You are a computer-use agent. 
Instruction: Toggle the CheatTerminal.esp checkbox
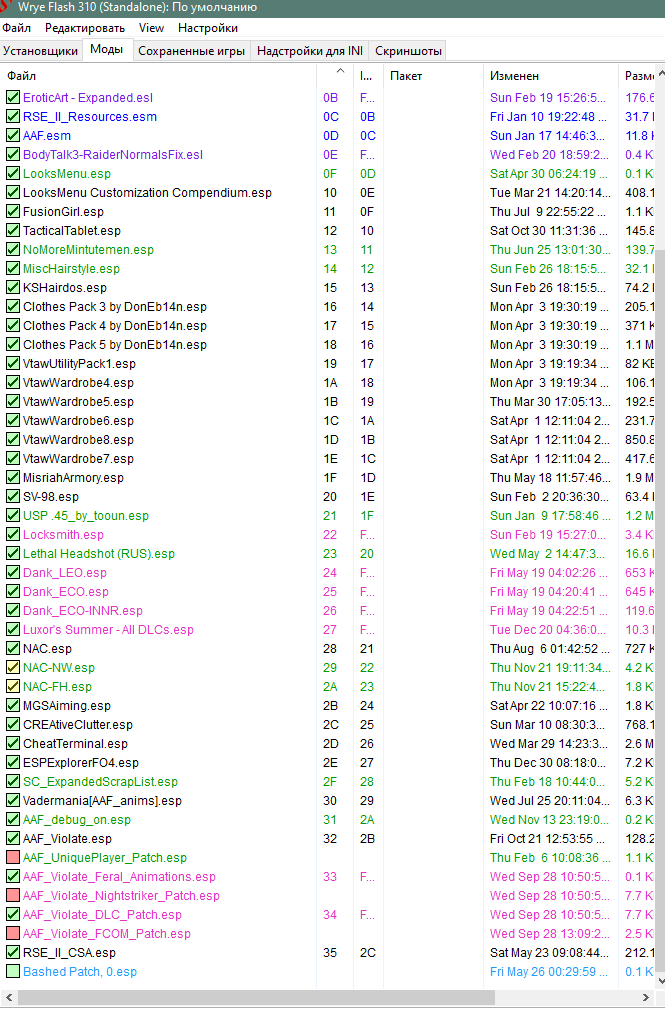pyautogui.click(x=13, y=744)
